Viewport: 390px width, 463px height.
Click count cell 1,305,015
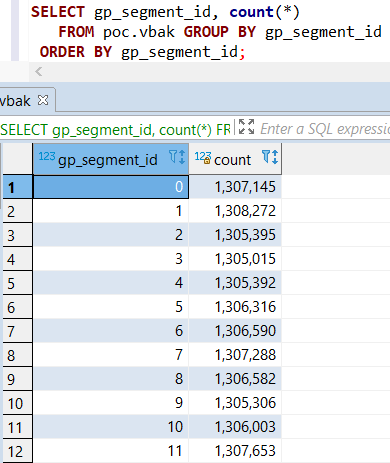click(x=235, y=259)
